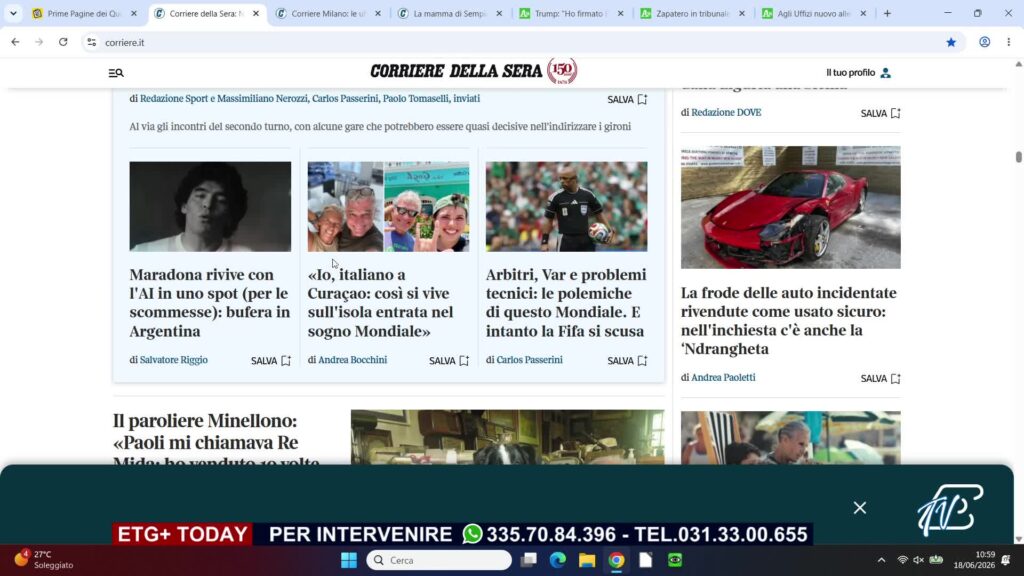Image resolution: width=1024 pixels, height=576 pixels.
Task: Save the Redazione Sport article
Action: click(627, 99)
